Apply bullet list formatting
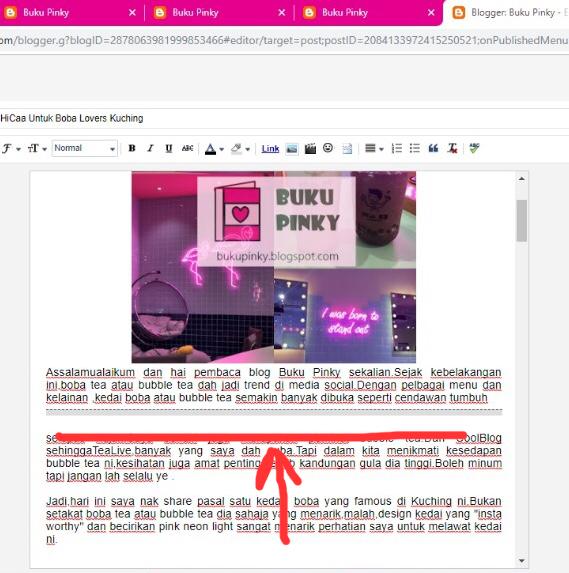 pos(415,148)
